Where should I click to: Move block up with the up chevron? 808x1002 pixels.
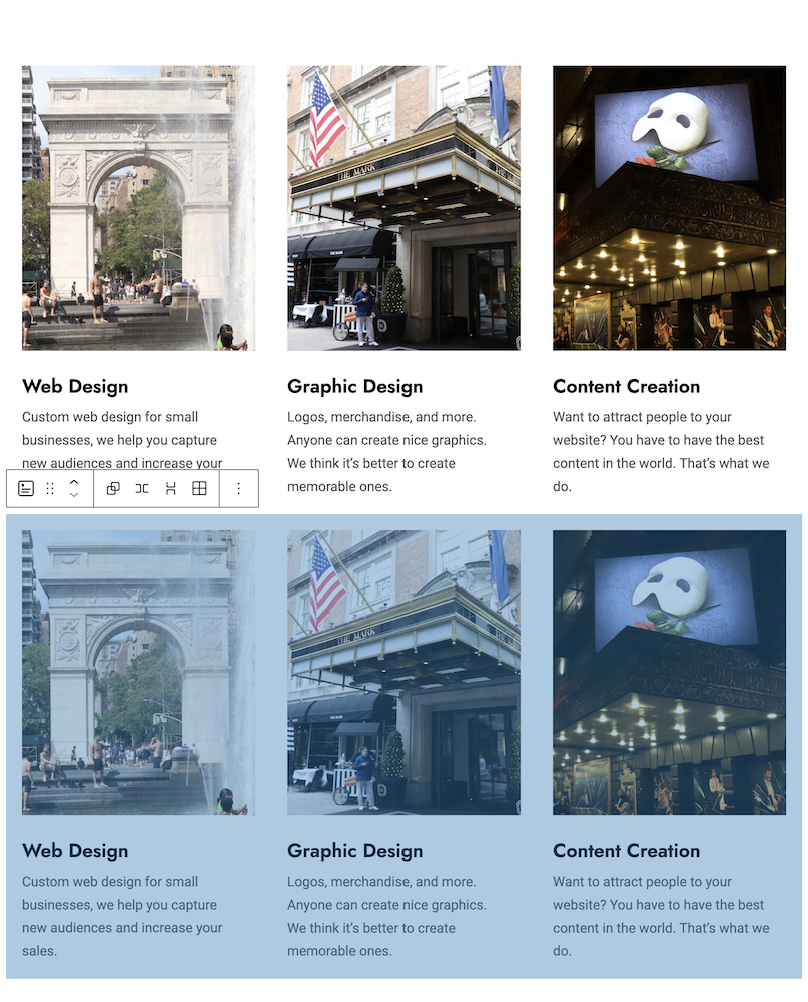coord(74,481)
